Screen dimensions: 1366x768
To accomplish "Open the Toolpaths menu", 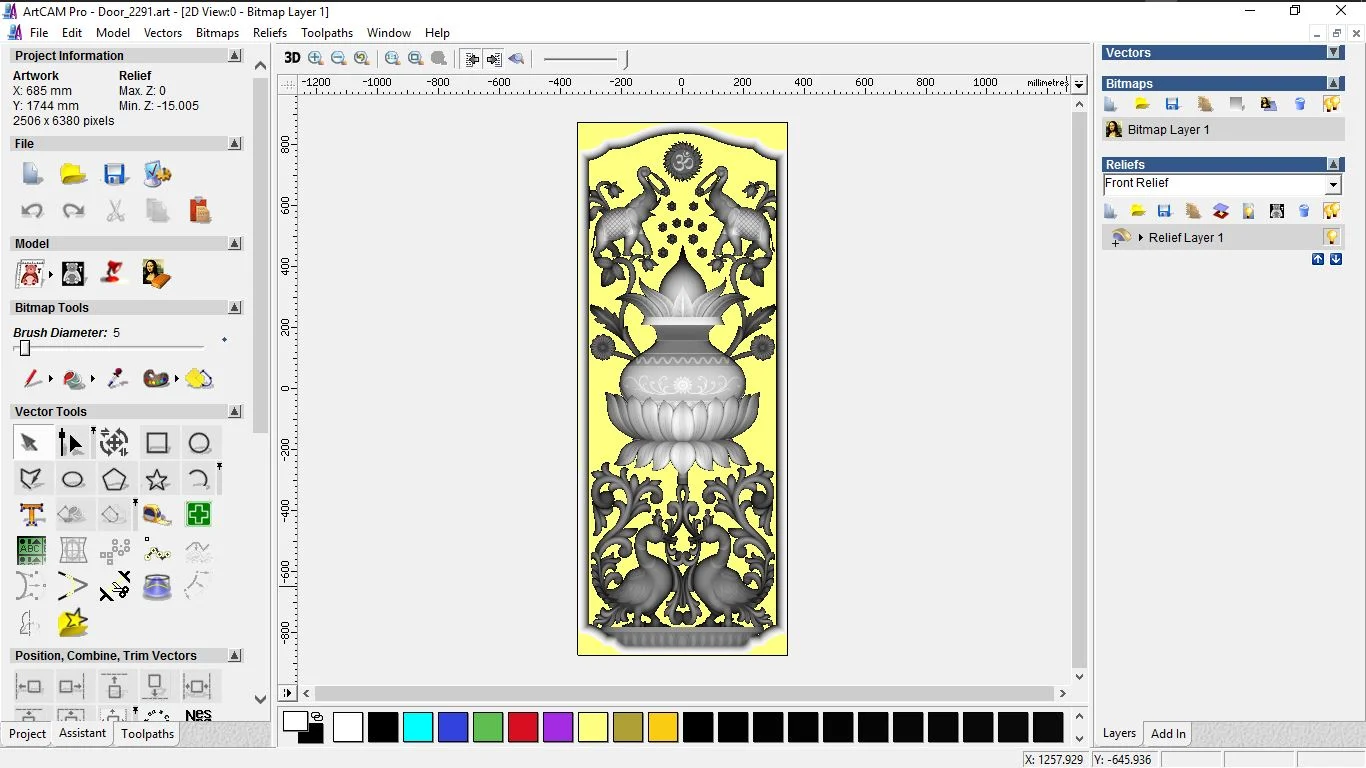I will click(x=327, y=33).
